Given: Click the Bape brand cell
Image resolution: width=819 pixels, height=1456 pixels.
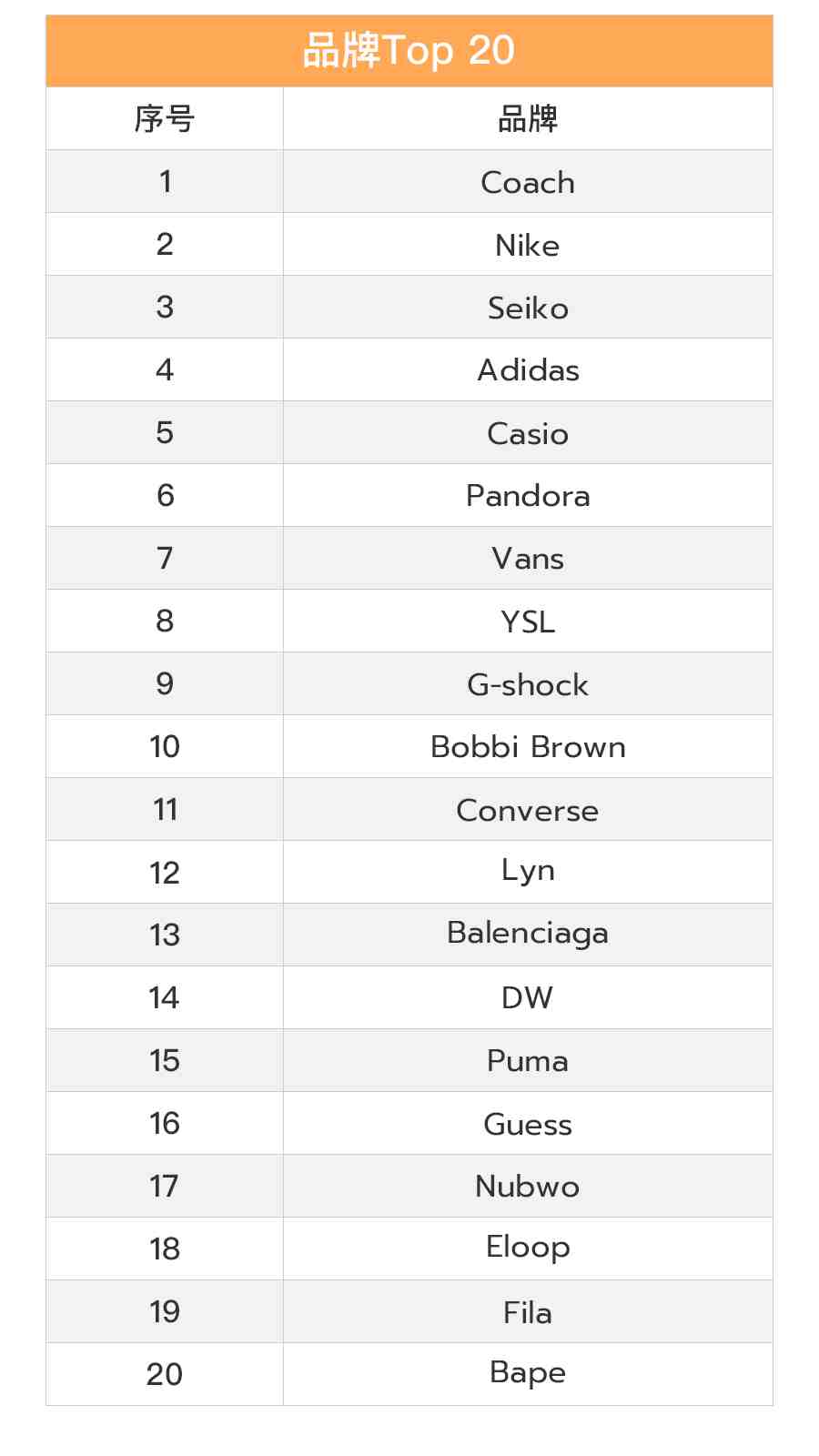Looking at the screenshot, I should pos(528,1375).
